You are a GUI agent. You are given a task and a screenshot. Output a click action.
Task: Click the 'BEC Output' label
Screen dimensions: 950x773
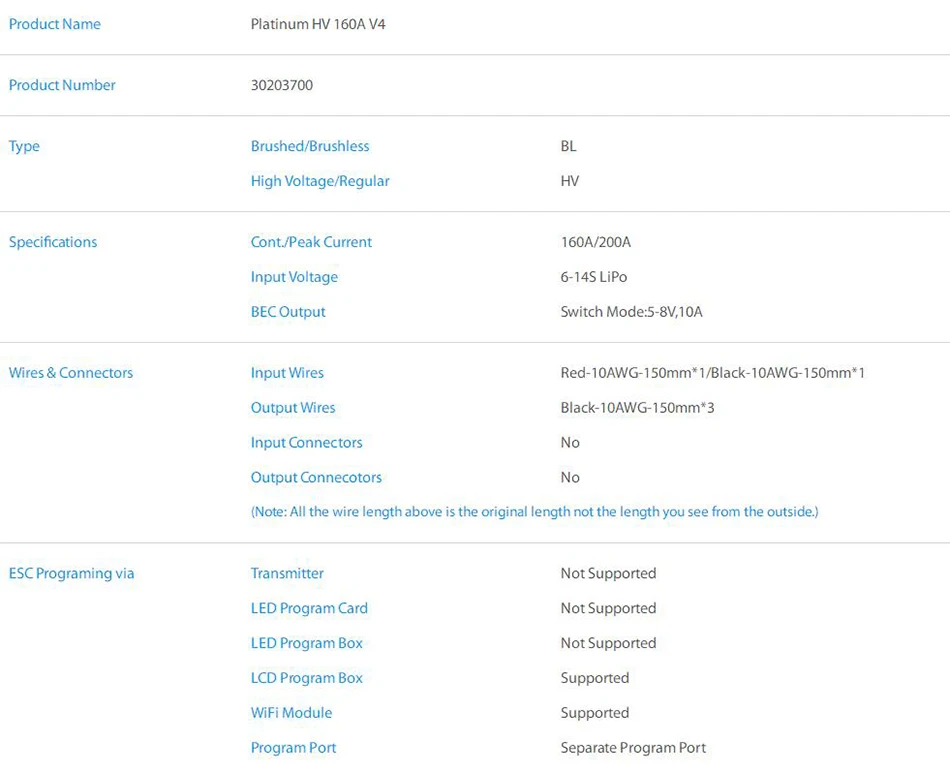click(x=288, y=312)
